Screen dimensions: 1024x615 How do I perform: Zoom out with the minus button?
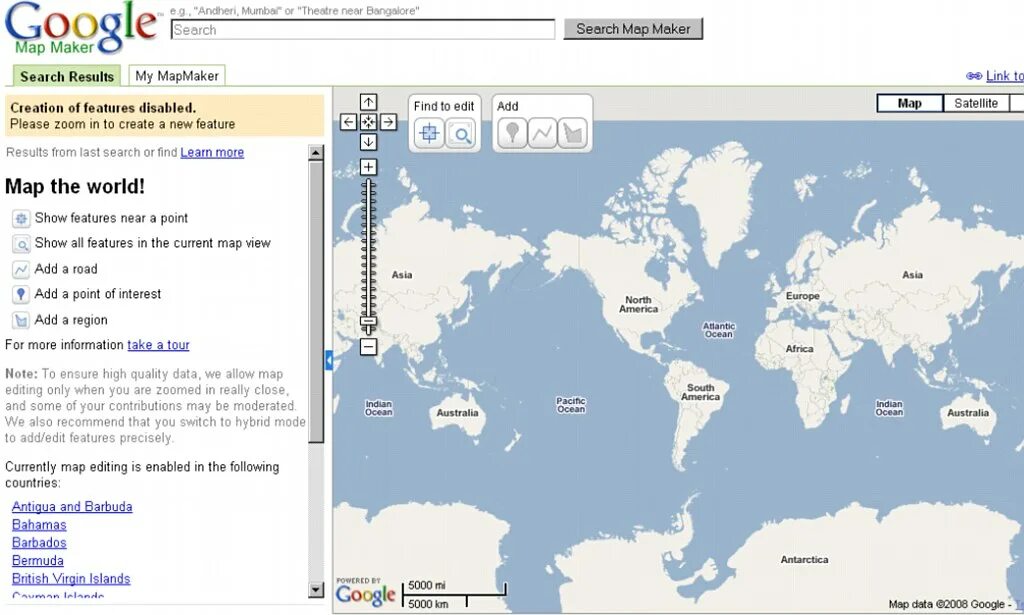[368, 347]
